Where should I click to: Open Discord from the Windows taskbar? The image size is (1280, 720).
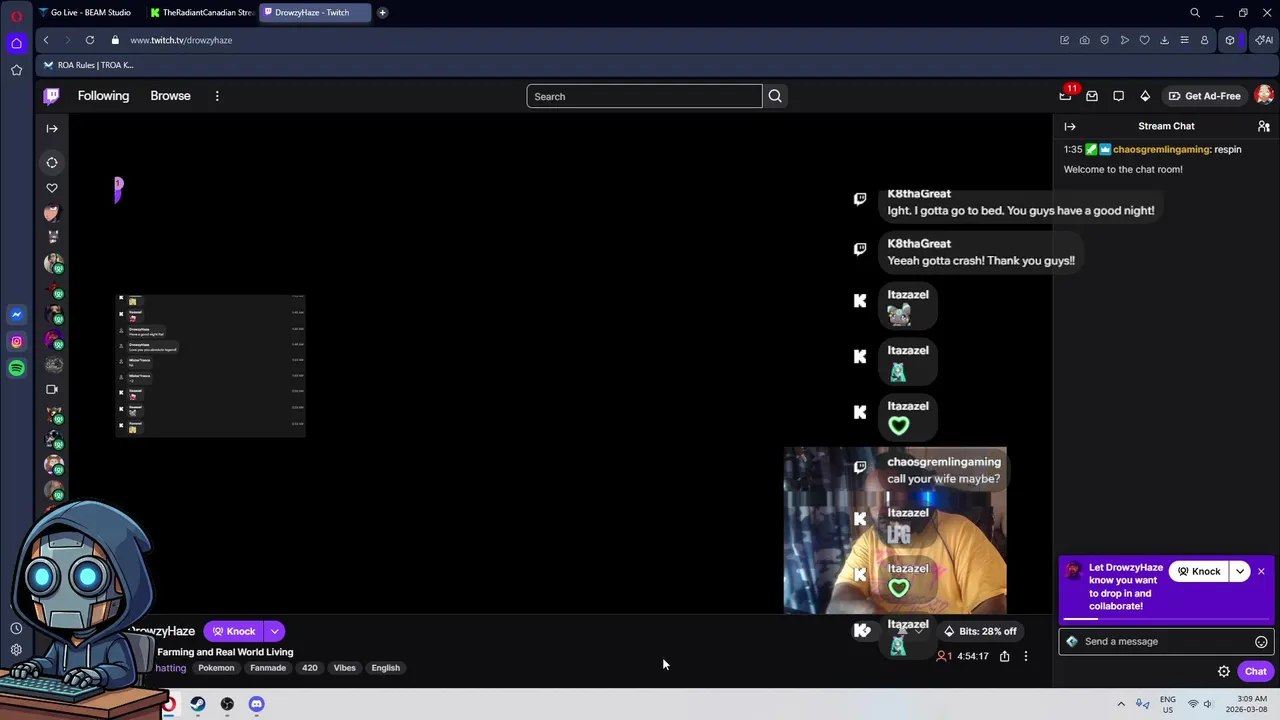point(256,704)
